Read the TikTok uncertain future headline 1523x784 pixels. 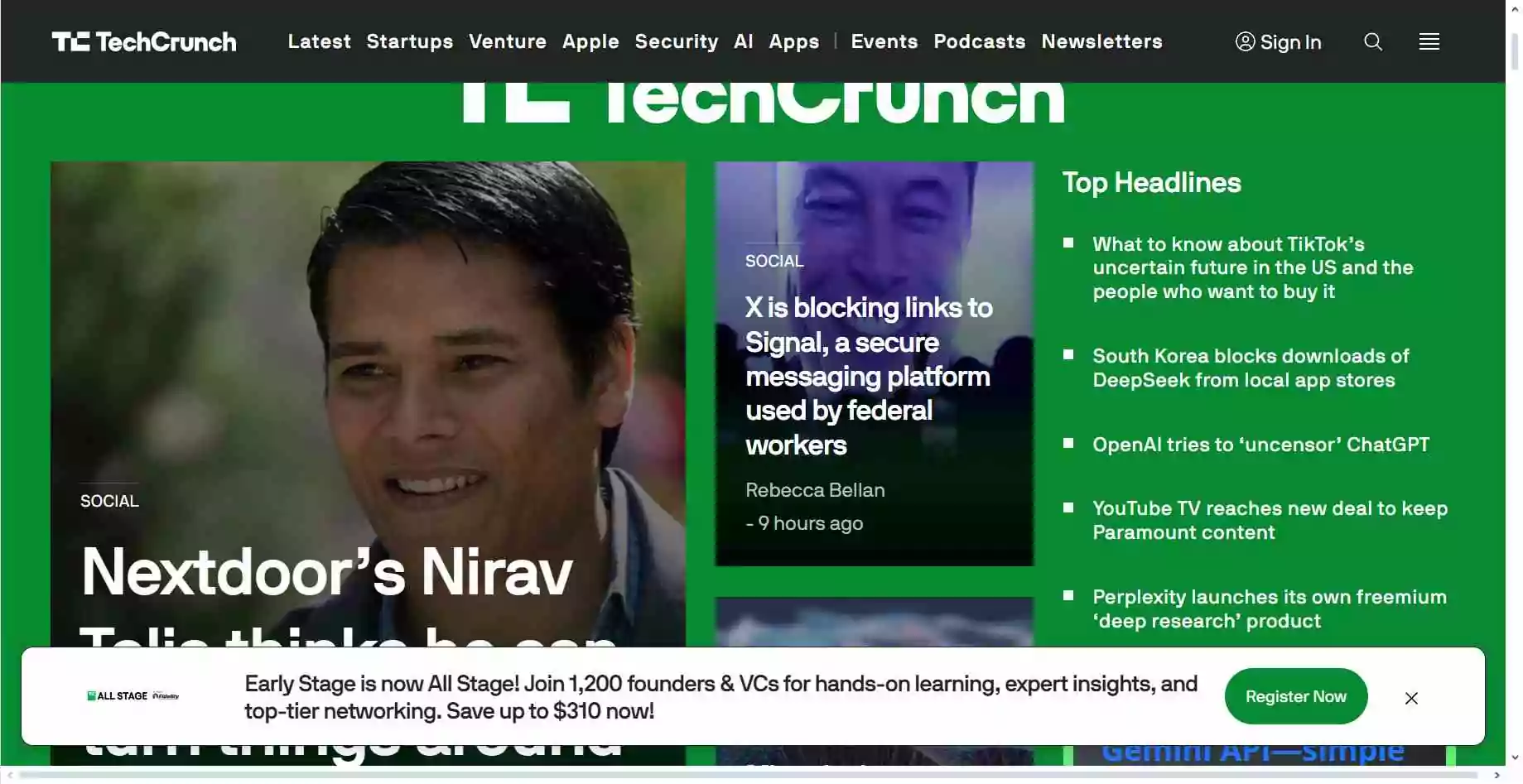[x=1253, y=267]
